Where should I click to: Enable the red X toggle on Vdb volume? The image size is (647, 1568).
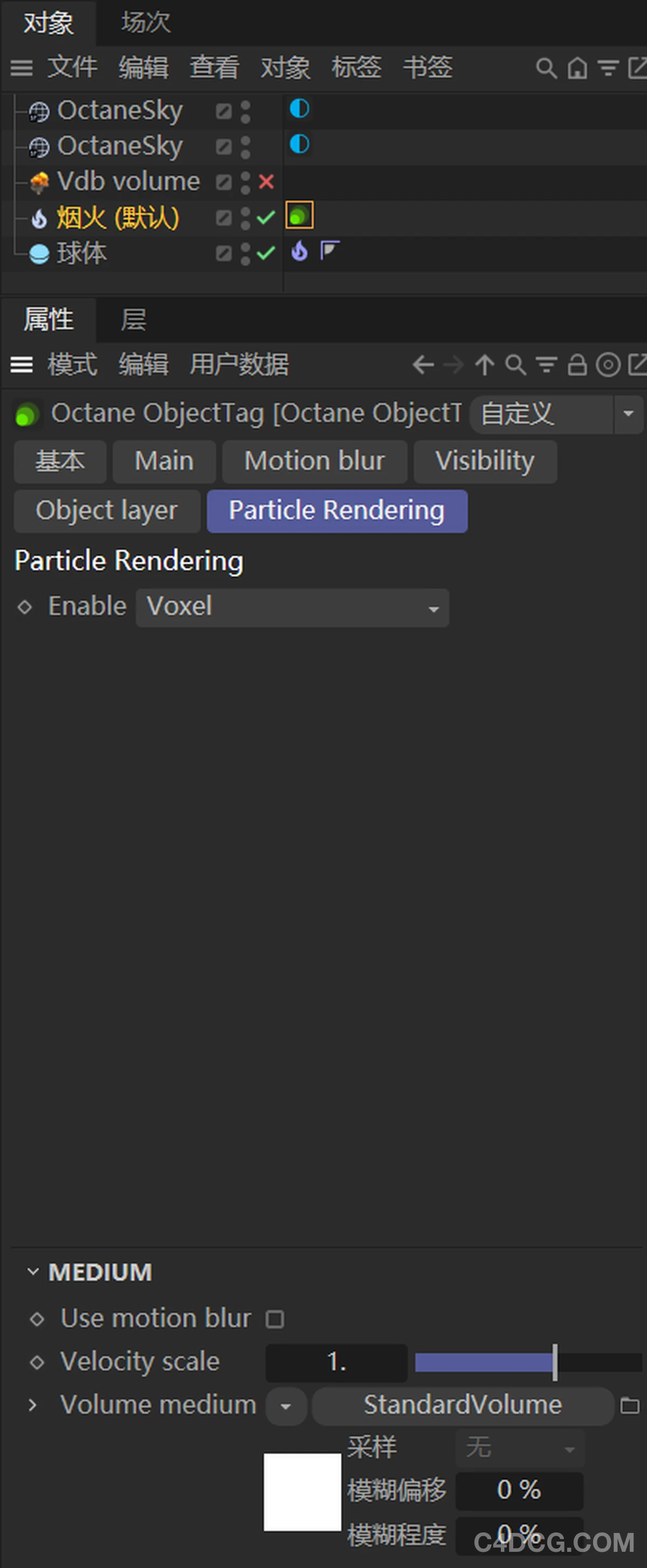point(266,181)
